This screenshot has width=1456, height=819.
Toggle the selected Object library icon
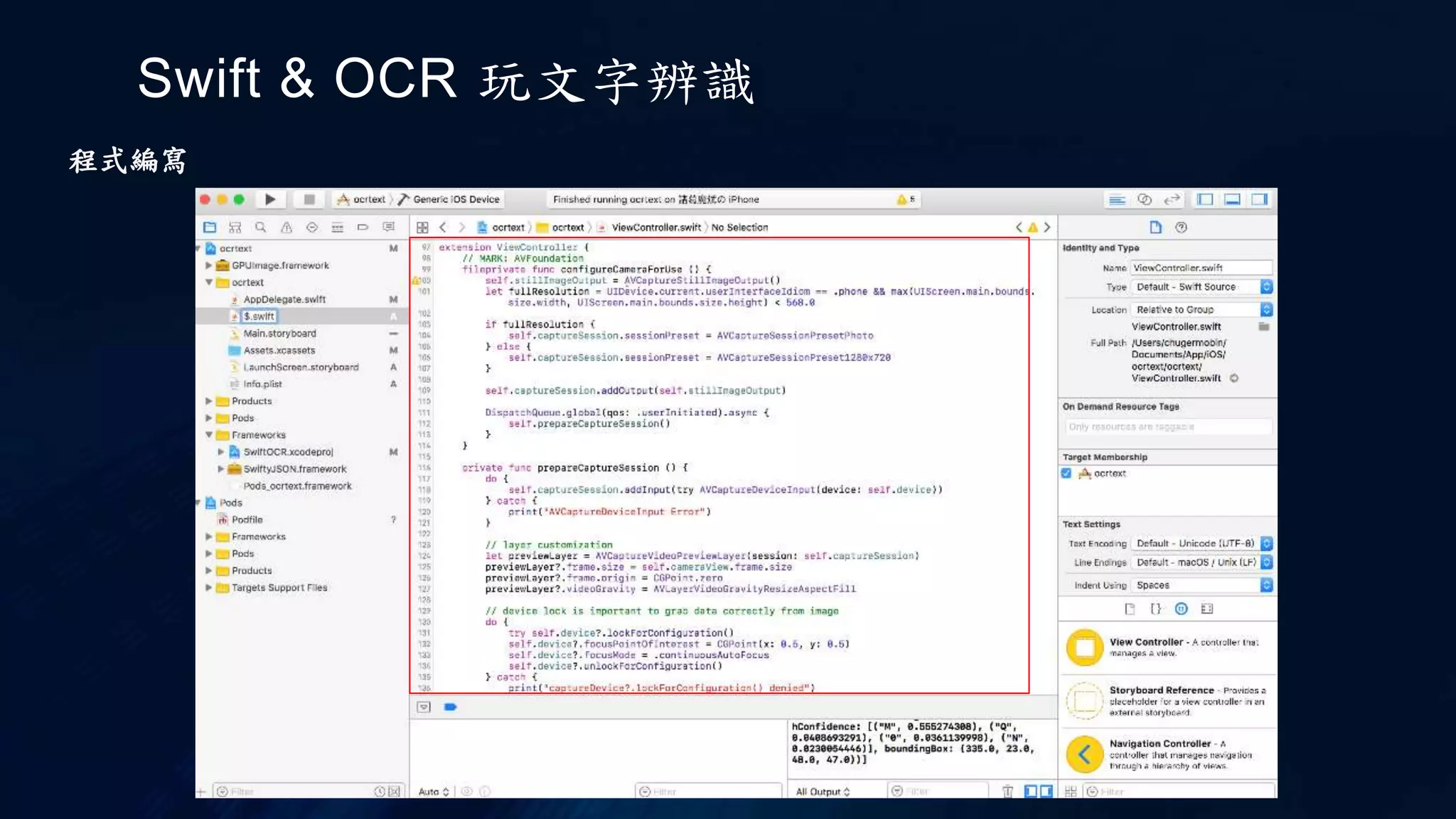click(1182, 609)
